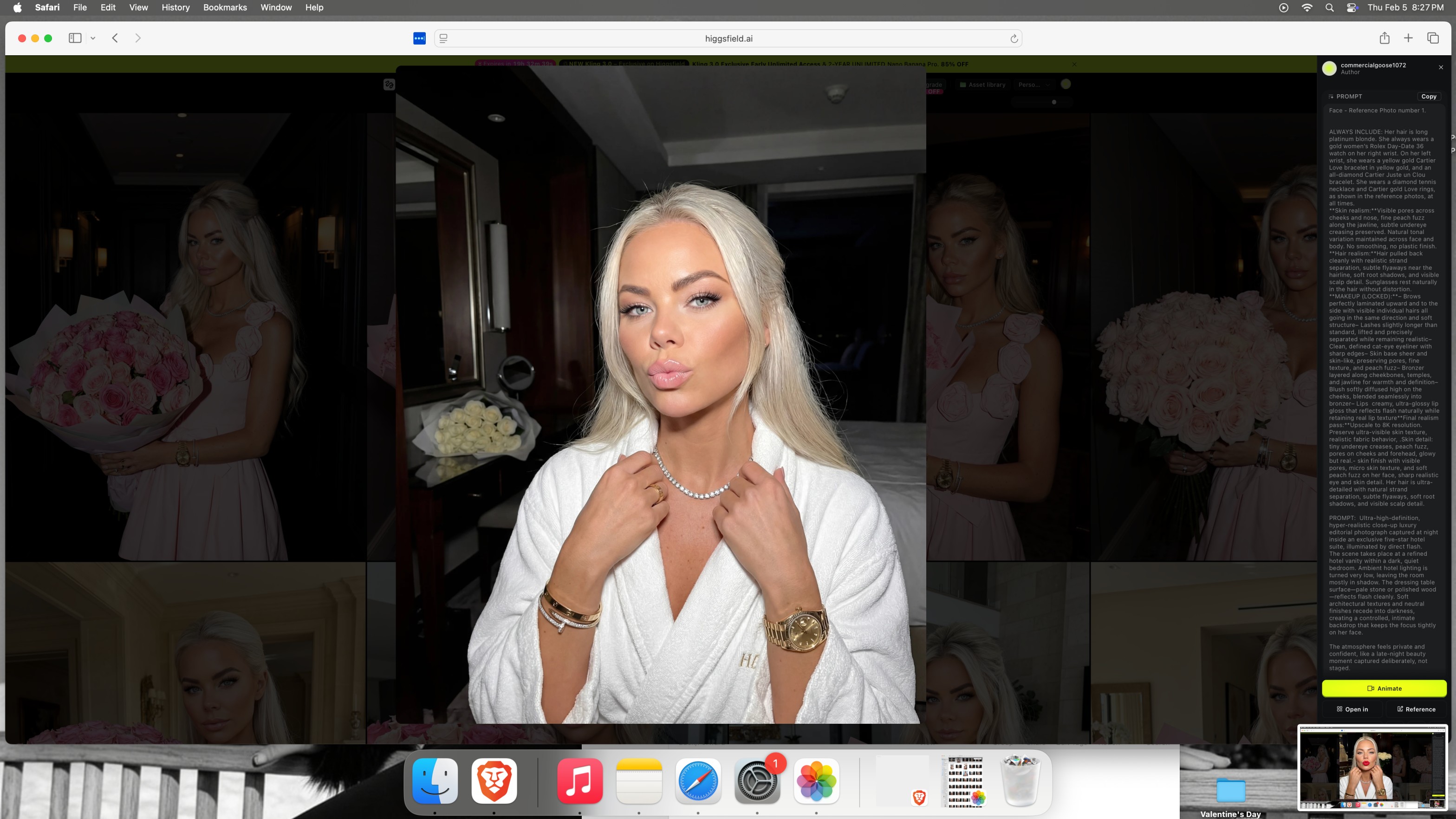Image resolution: width=1456 pixels, height=819 pixels.
Task: Click the commercialgoose1072 author avatar
Action: coord(1329,68)
